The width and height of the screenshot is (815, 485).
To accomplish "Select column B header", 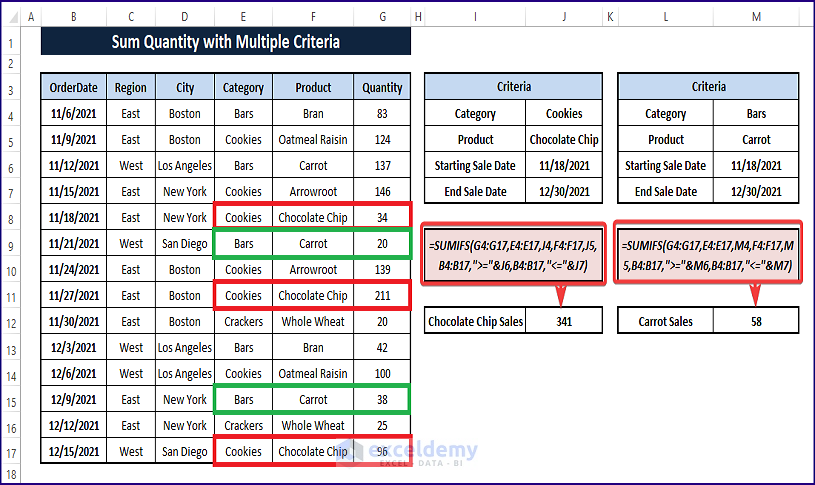I will click(74, 17).
